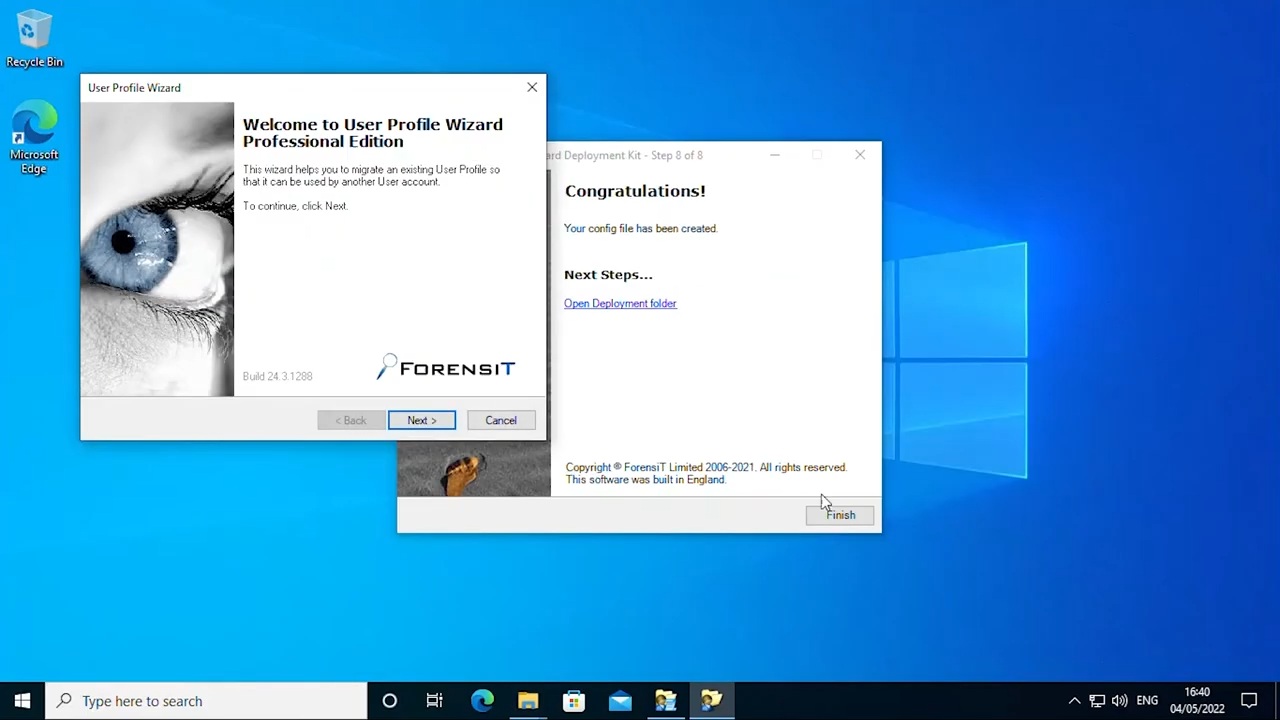
Task: Open clock showing 16:40
Action: tap(1197, 701)
